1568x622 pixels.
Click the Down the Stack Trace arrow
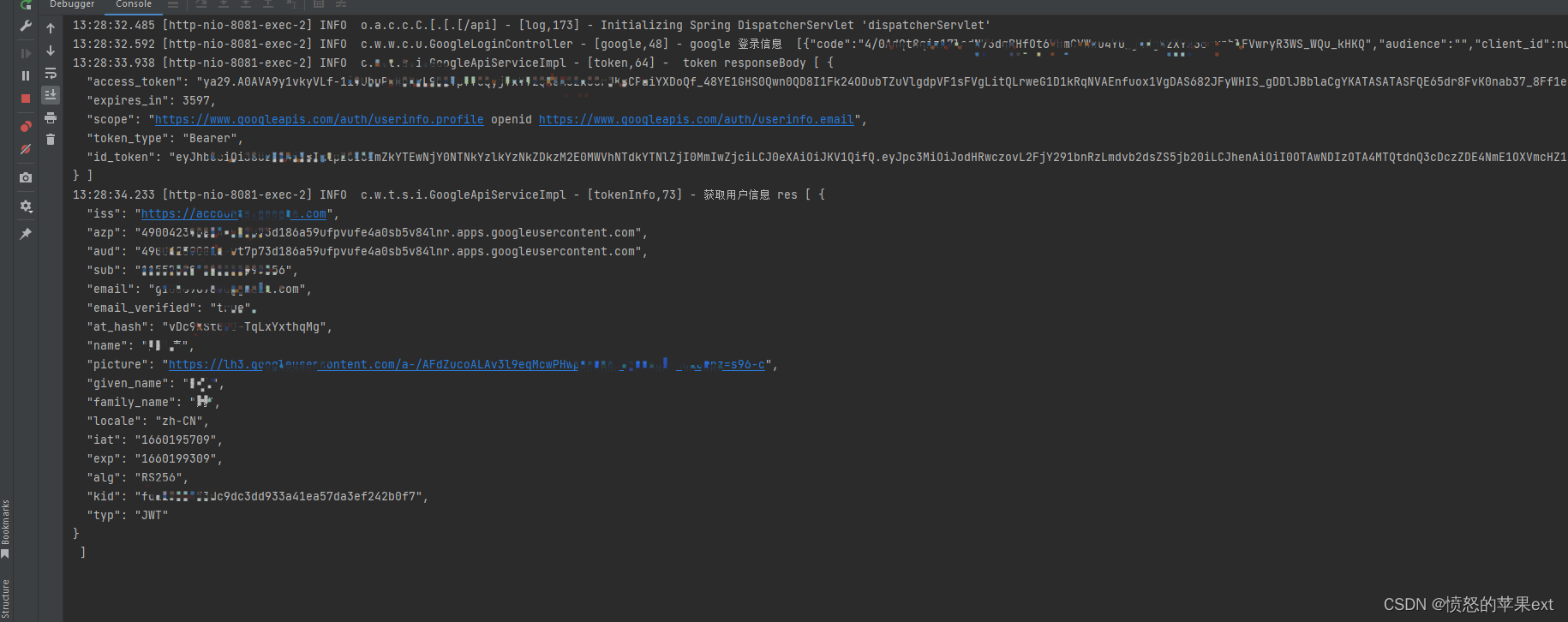coord(51,51)
